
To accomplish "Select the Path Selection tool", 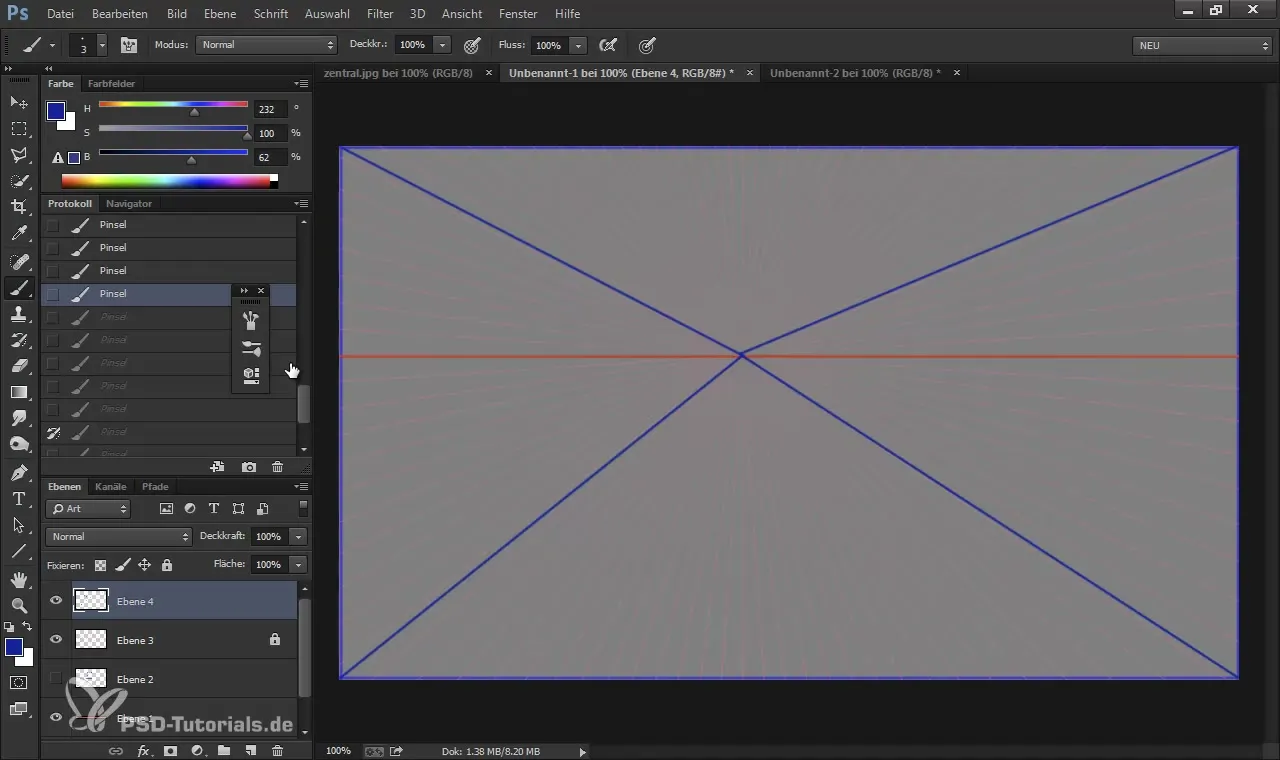I will [19, 524].
